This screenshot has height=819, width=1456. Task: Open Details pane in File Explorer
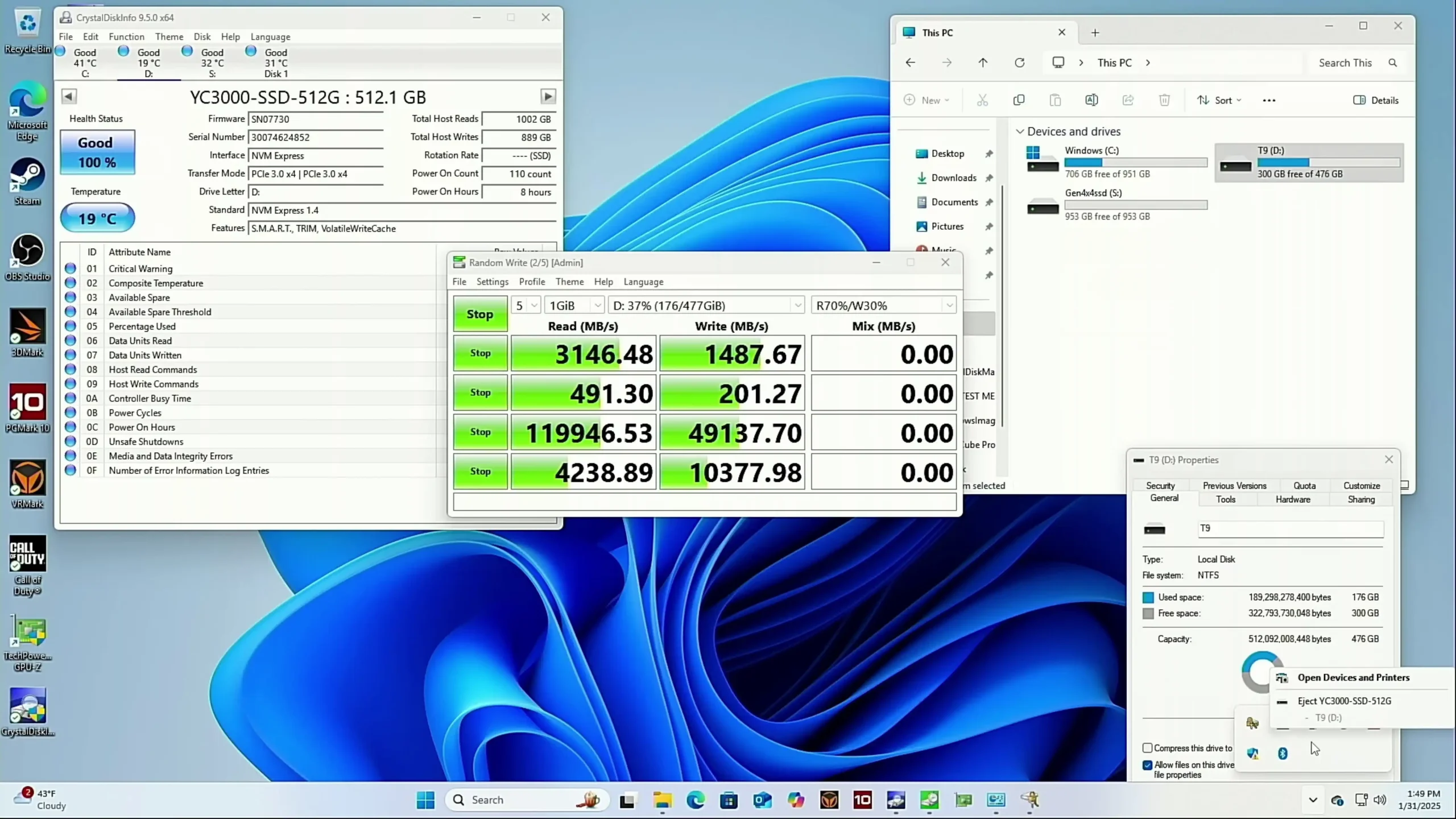click(x=1375, y=100)
